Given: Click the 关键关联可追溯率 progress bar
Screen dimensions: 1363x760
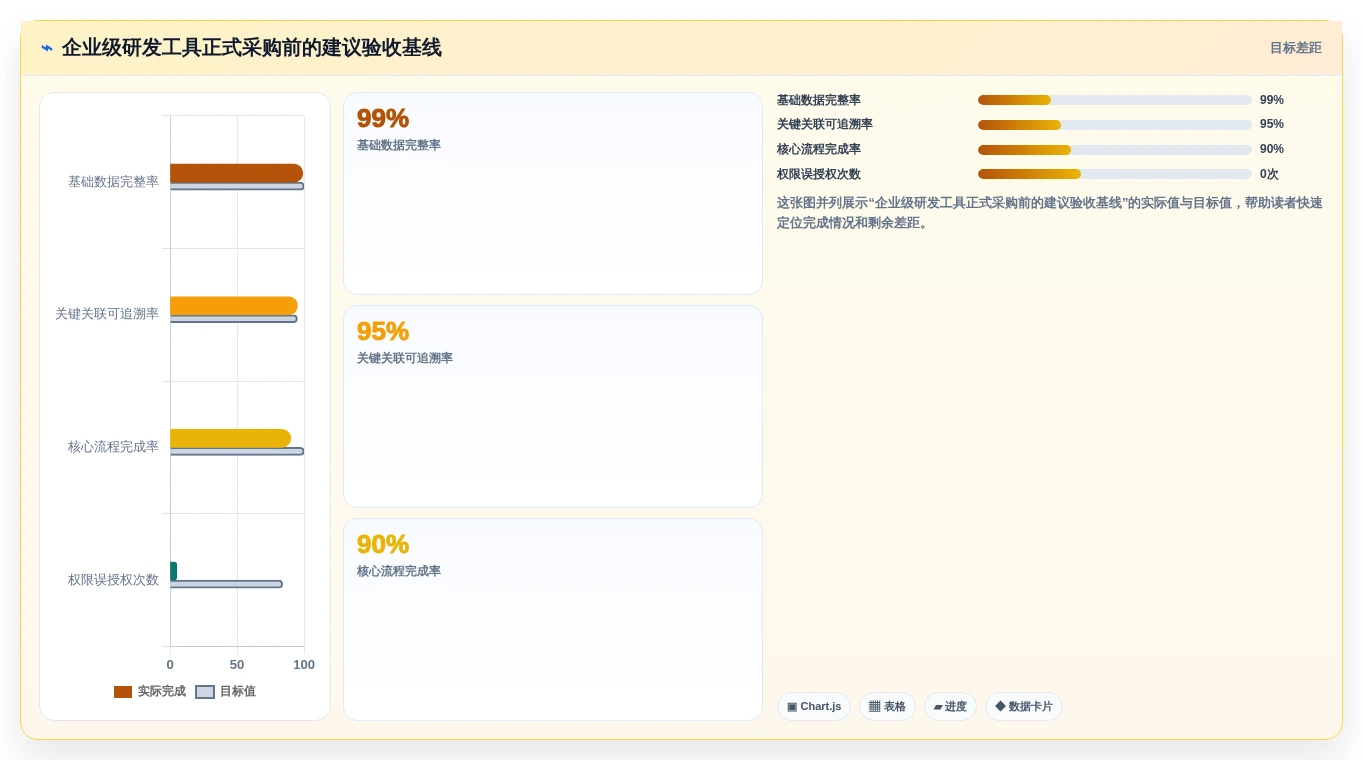Looking at the screenshot, I should 1115,125.
